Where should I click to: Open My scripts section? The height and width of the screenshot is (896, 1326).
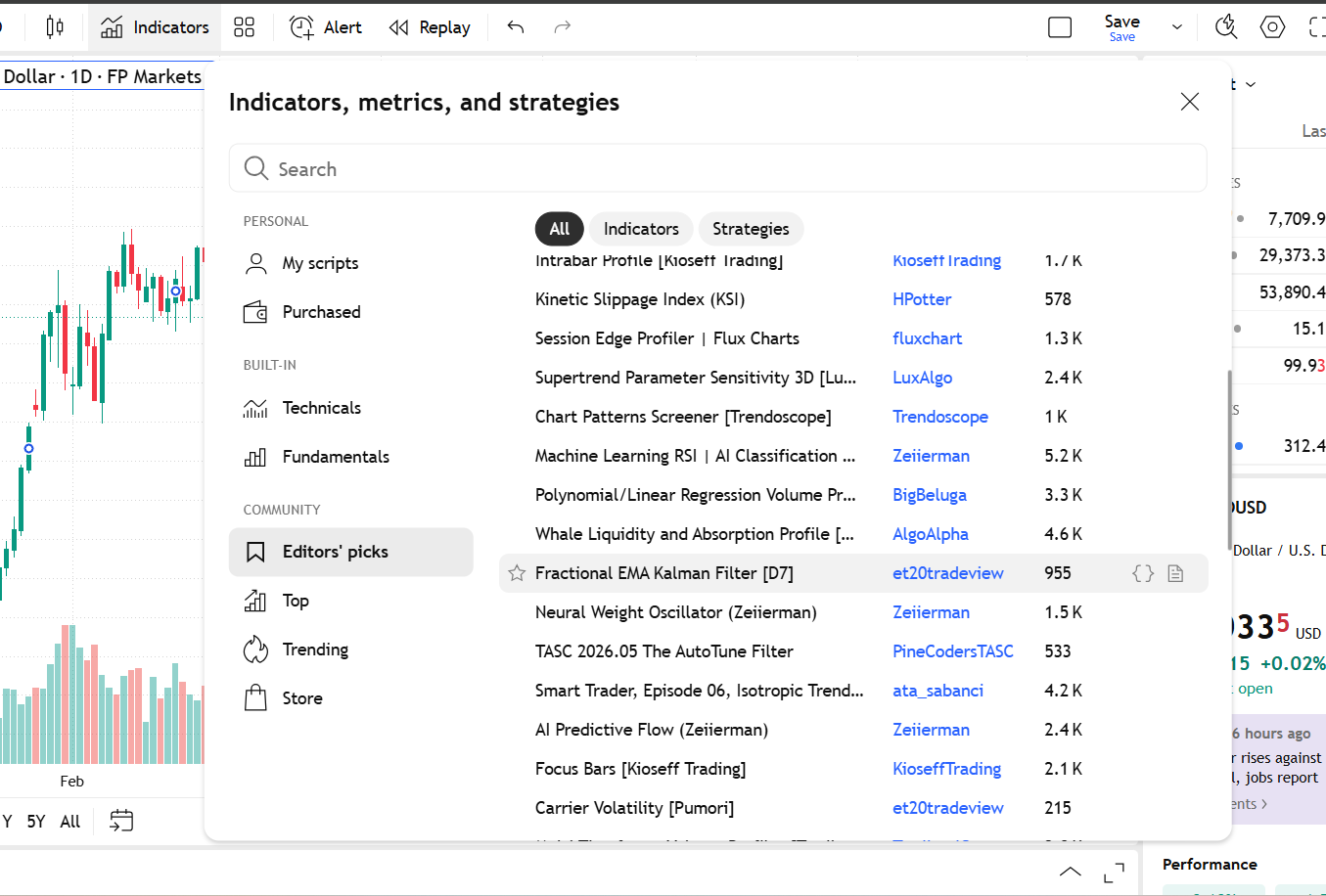pyautogui.click(x=350, y=263)
